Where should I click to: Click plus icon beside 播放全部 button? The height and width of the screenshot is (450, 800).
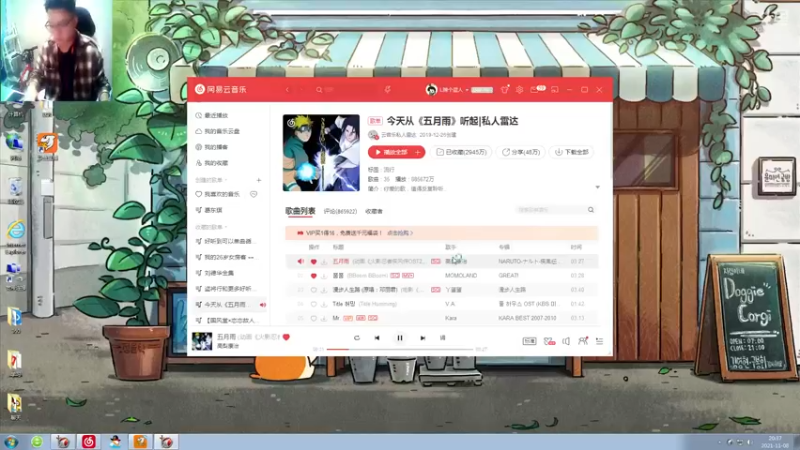coord(418,152)
